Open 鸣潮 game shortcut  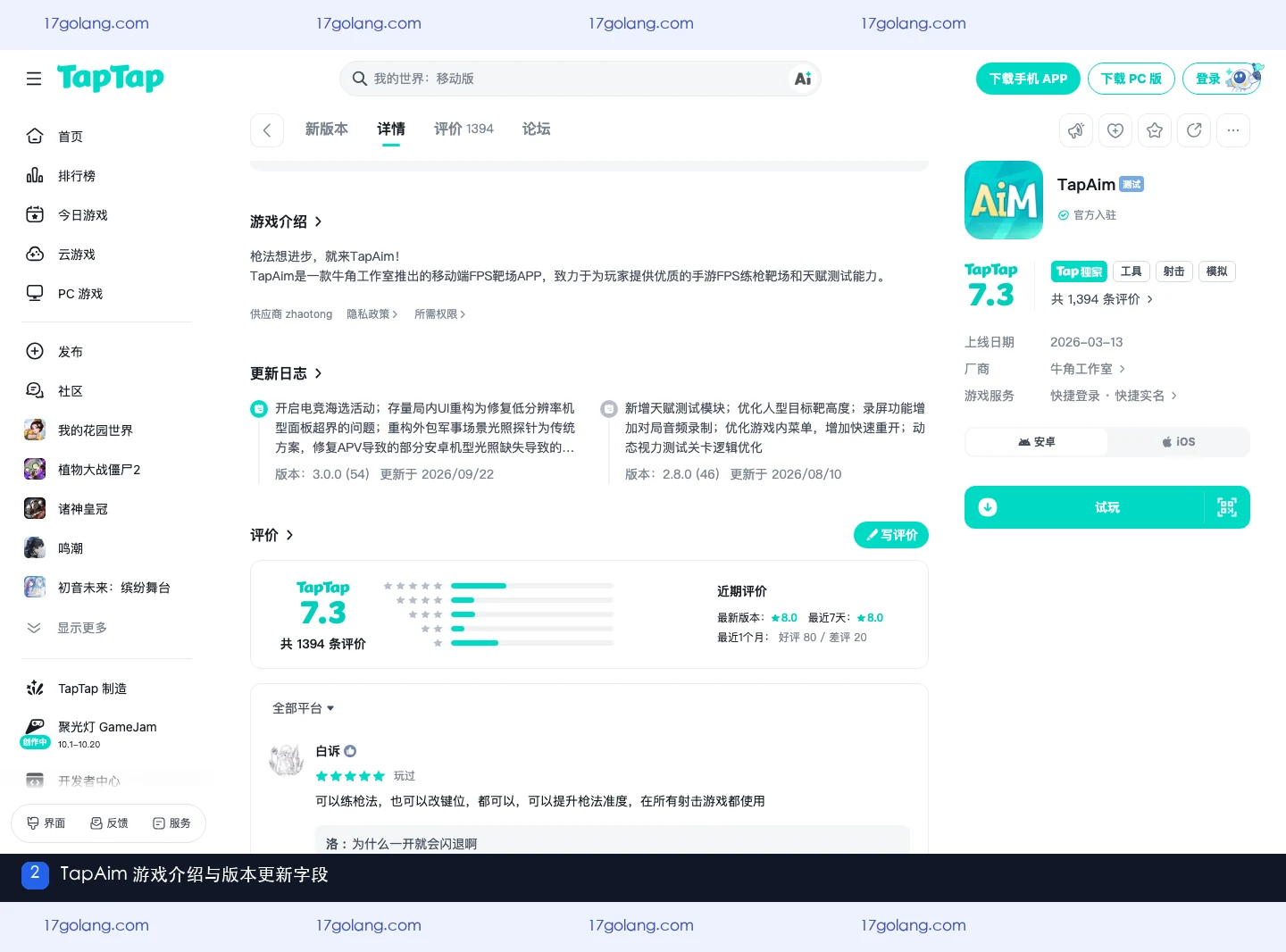107,548
